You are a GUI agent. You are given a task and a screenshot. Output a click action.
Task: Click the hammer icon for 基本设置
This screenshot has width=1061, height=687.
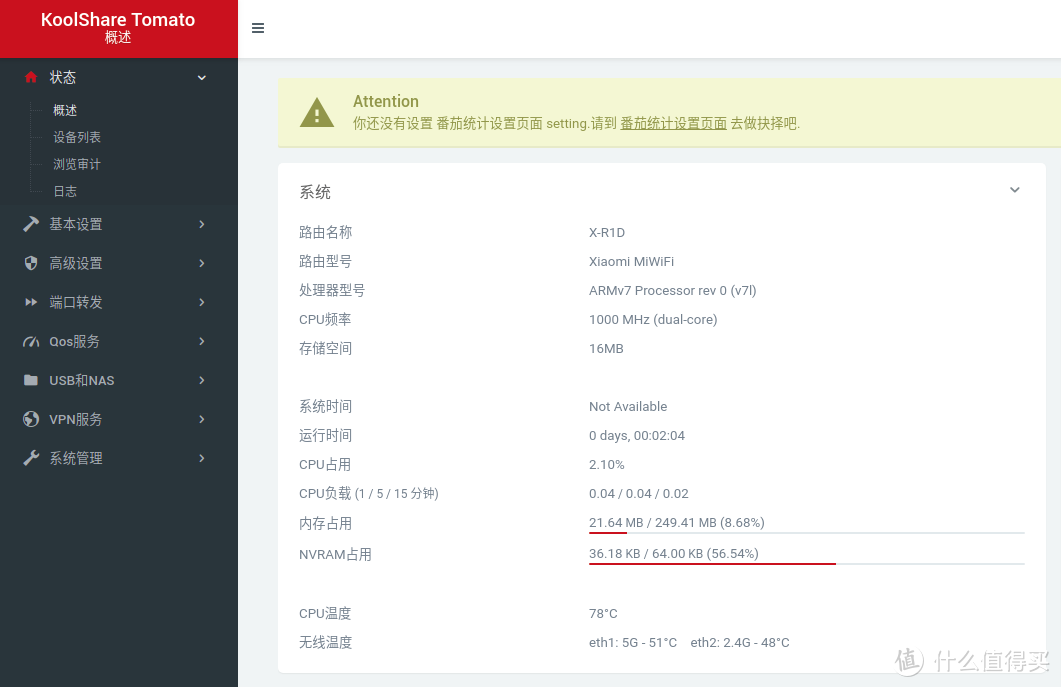tap(31, 224)
